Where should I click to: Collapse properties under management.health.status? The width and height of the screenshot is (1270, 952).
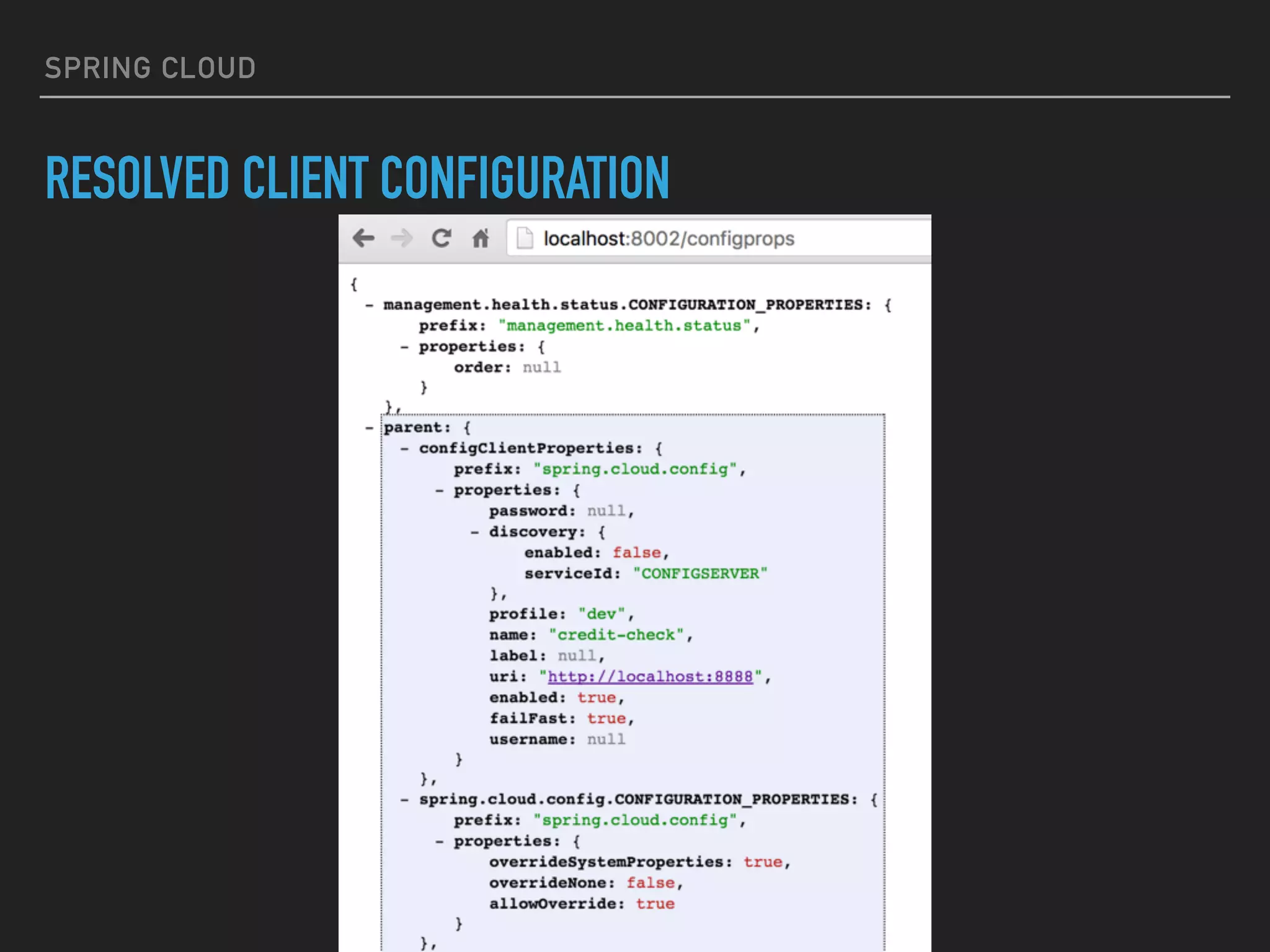tap(405, 347)
